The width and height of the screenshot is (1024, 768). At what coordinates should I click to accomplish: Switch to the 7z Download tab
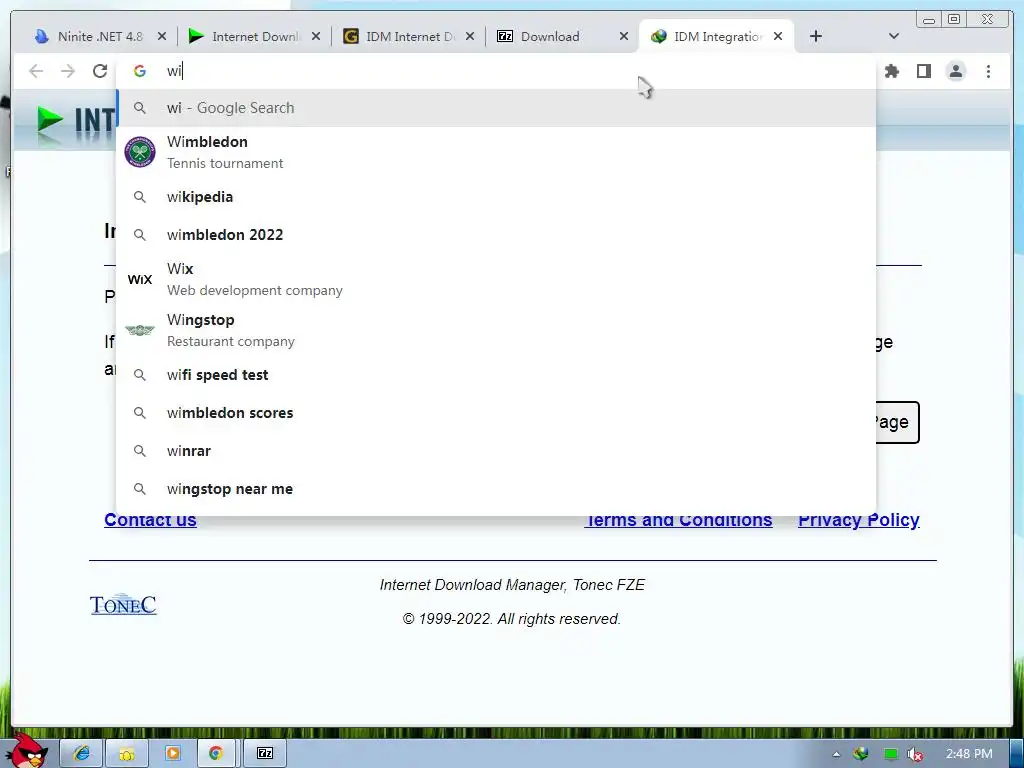(554, 37)
